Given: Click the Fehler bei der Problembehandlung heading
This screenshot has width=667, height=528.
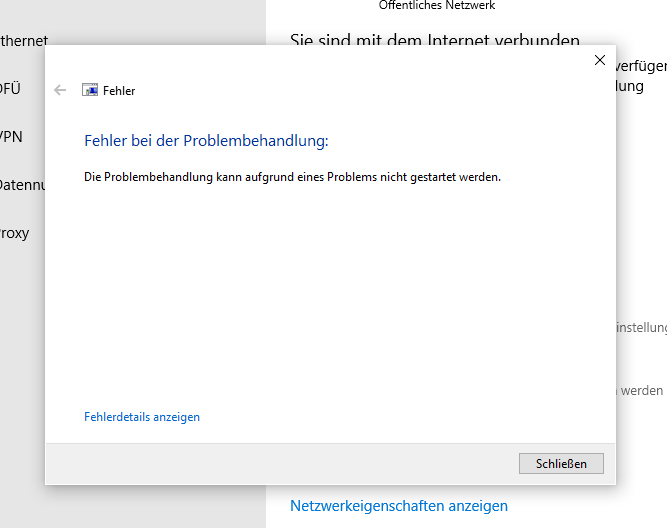Looking at the screenshot, I should click(206, 141).
